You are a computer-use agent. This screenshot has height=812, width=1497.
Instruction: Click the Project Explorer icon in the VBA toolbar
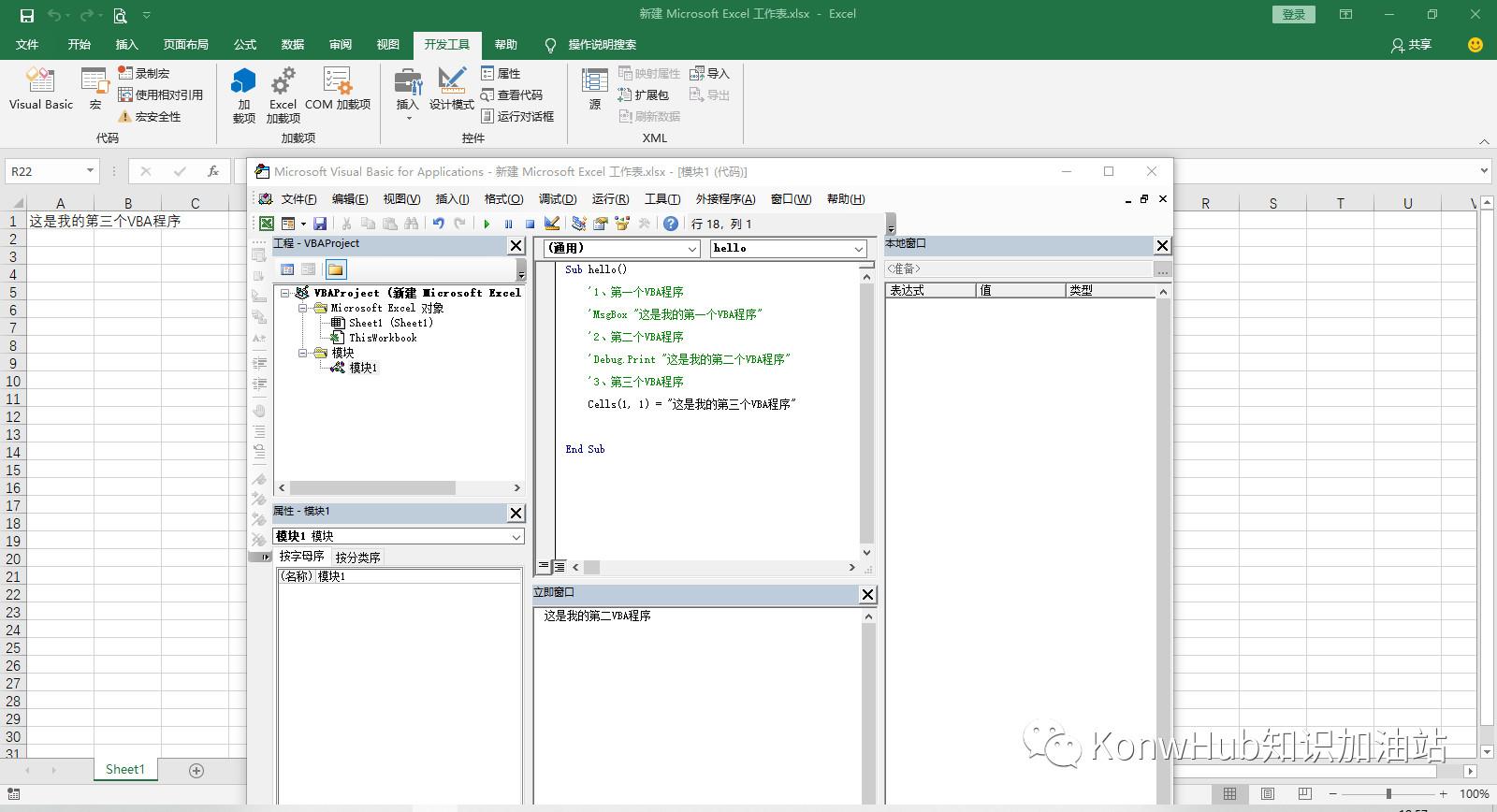[x=579, y=224]
